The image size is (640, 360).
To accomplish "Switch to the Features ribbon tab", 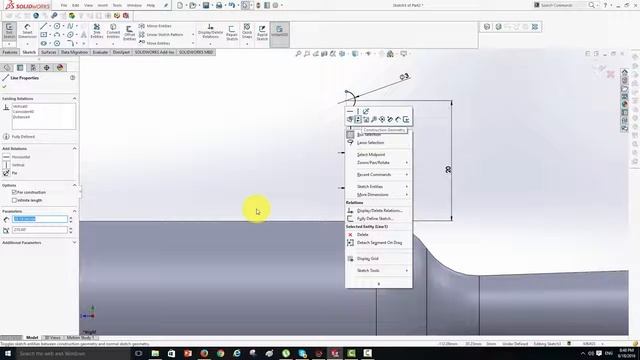I will coord(10,52).
